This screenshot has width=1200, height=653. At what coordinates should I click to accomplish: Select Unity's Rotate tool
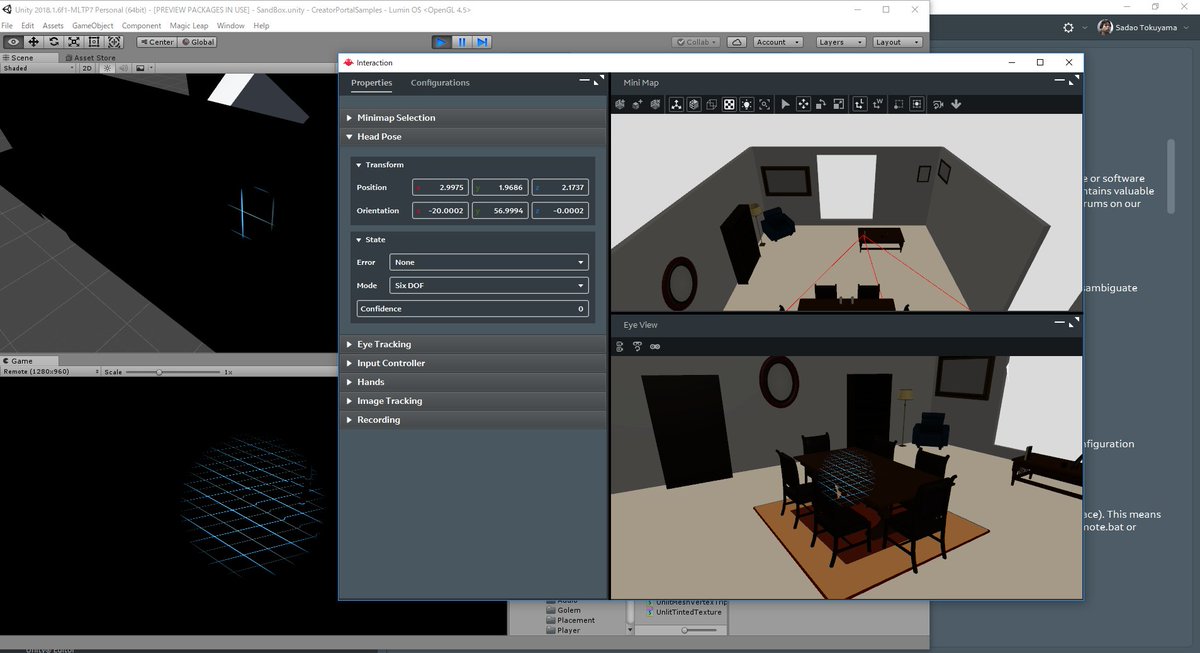coord(53,42)
